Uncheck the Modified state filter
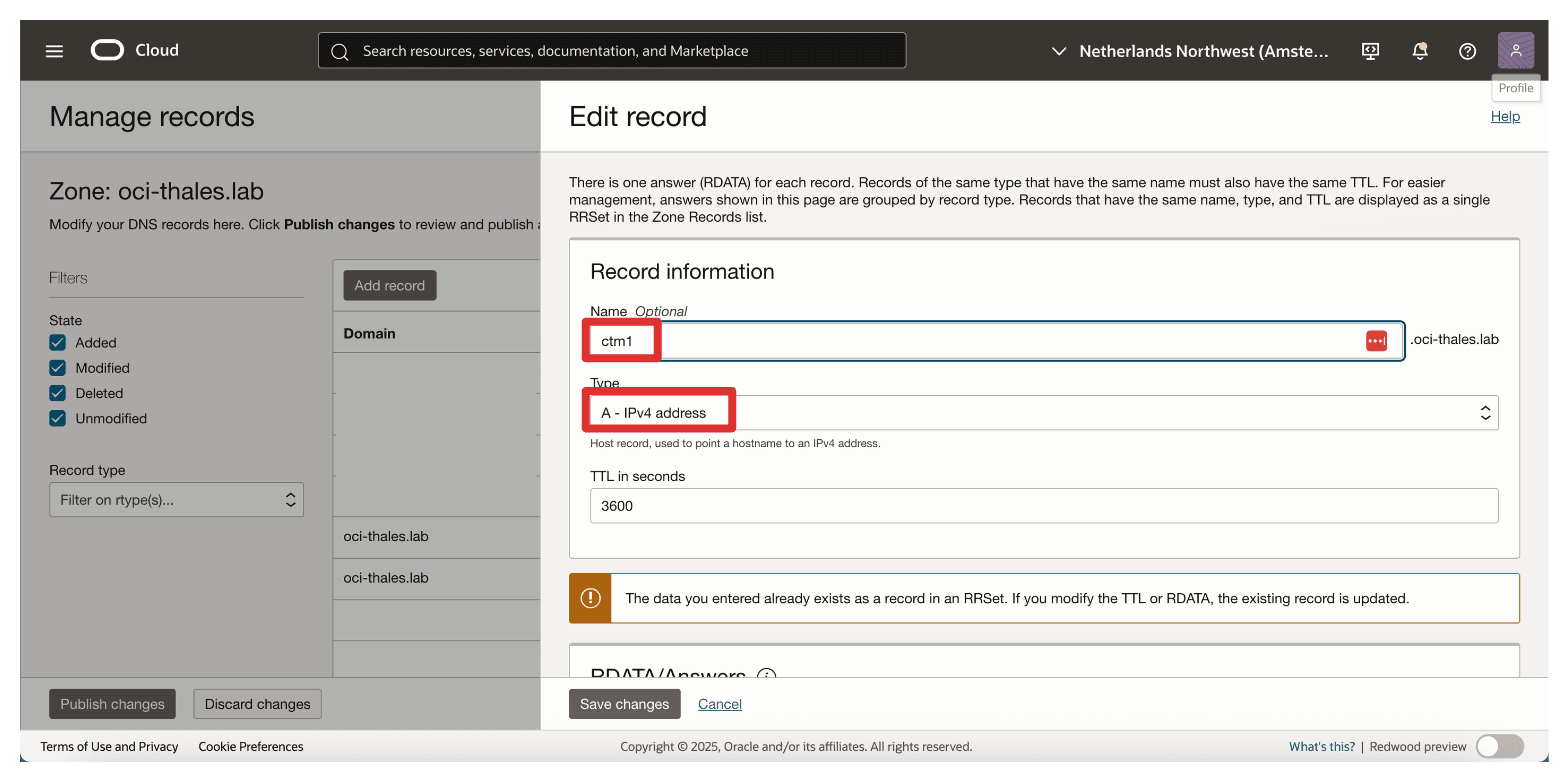Image resolution: width=1568 pixels, height=782 pixels. tap(58, 368)
